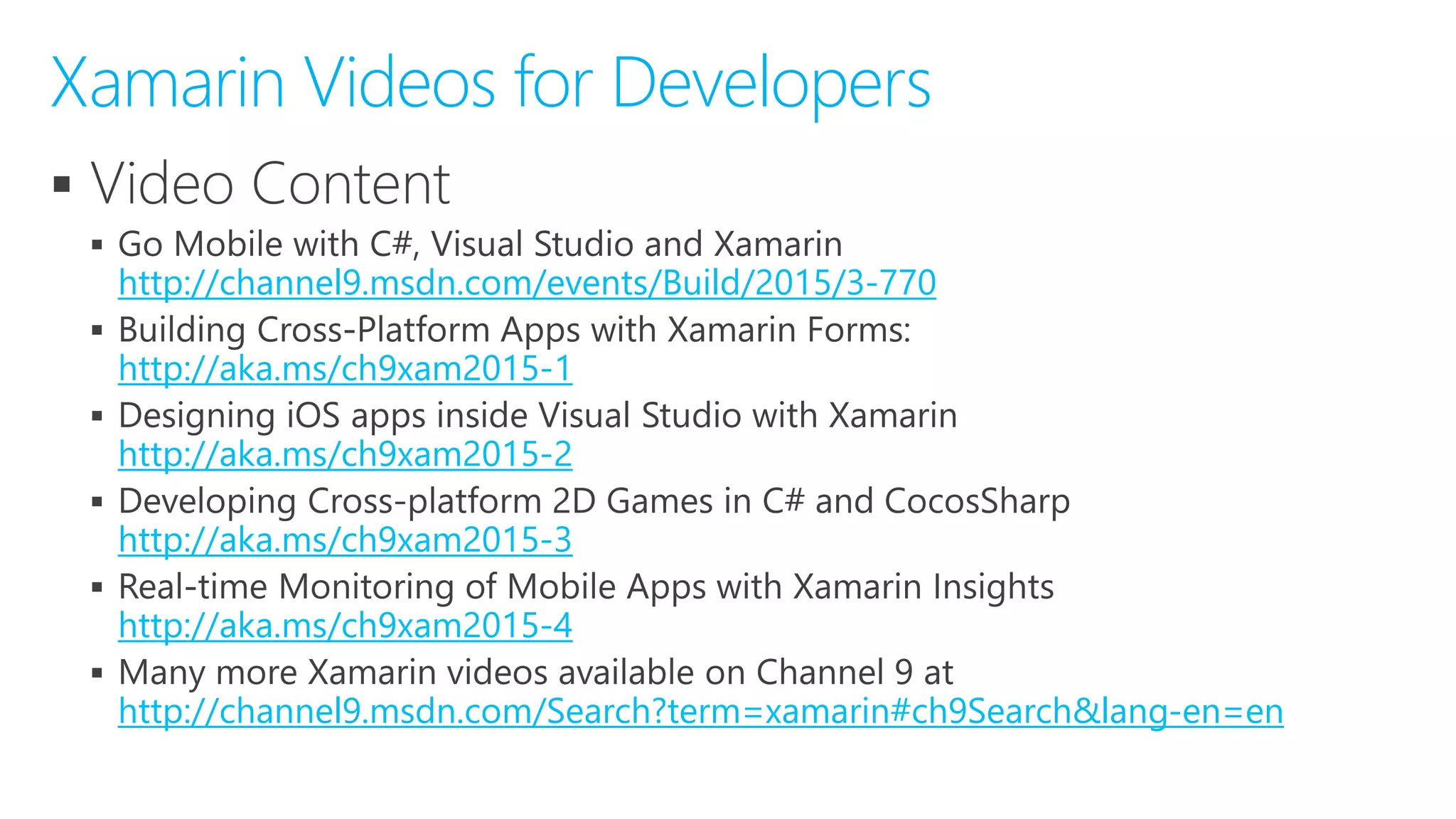Image resolution: width=1456 pixels, height=819 pixels.
Task: Click Designing iOS apps inside Visual Studio text
Action: [x=537, y=415]
